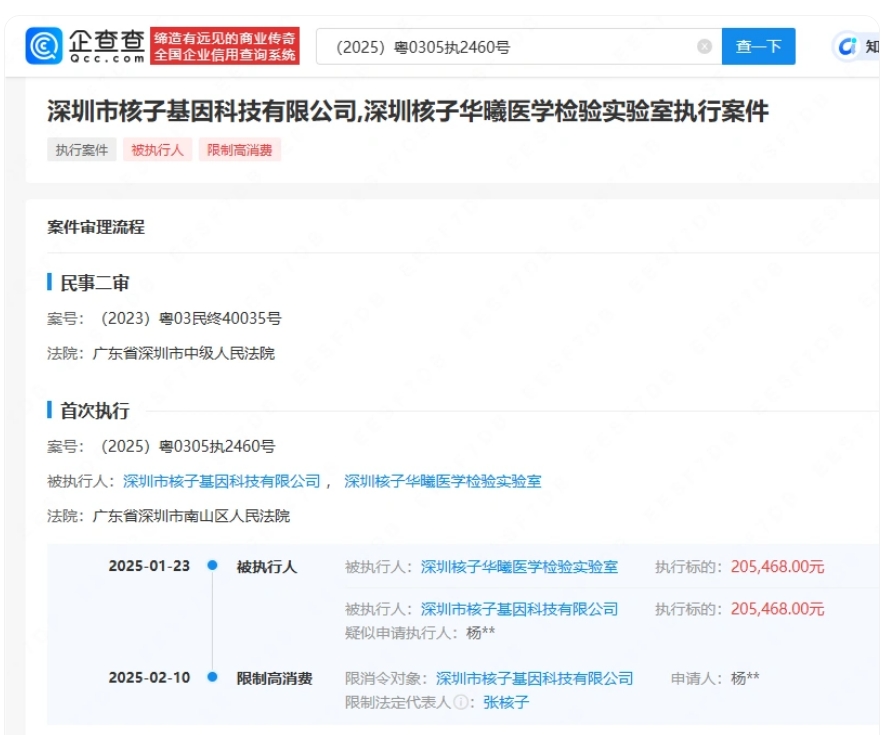Click the 2025-02-10 date label
The width and height of the screenshot is (887, 735).
[149, 677]
